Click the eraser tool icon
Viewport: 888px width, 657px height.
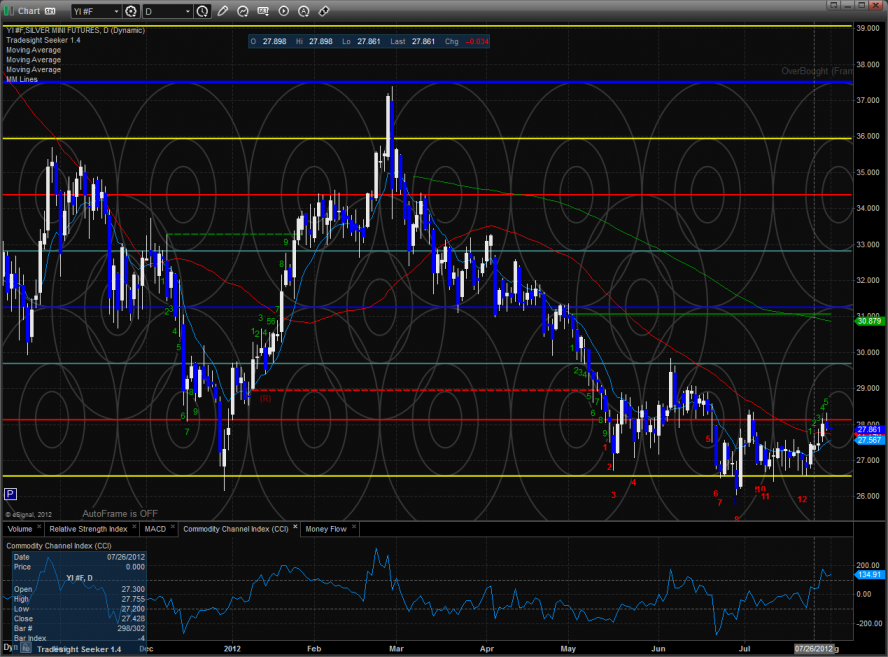[323, 11]
